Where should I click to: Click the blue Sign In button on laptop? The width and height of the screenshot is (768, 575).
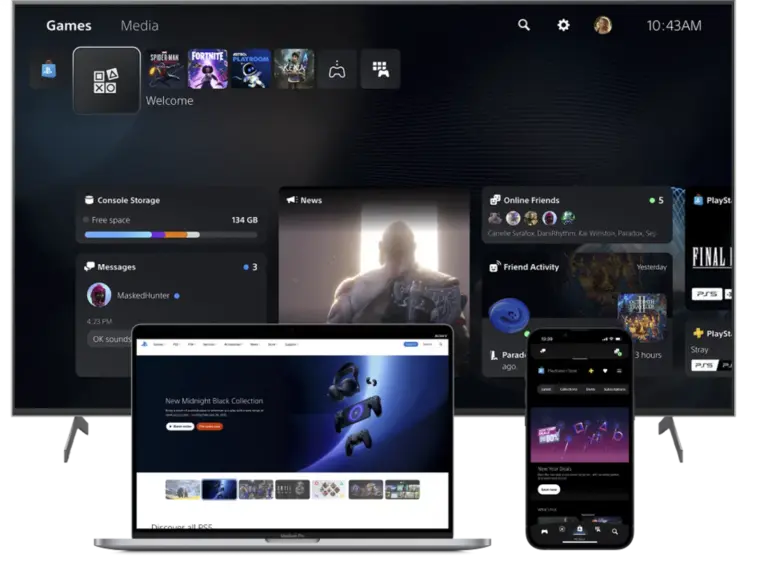(410, 344)
